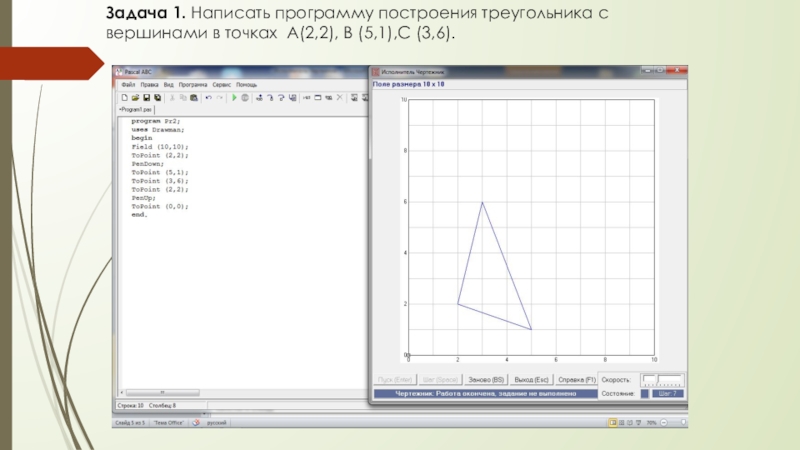The height and width of the screenshot is (450, 800).
Task: Click the Cut scissors icon
Action: [172, 97]
